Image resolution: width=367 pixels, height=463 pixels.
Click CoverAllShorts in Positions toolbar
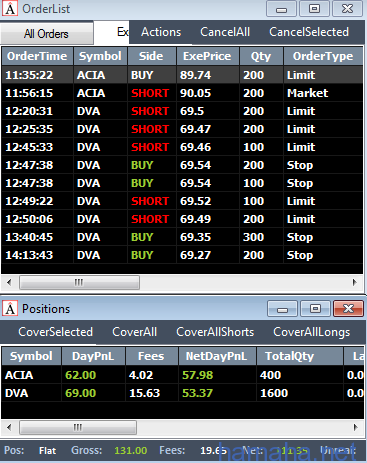point(215,332)
